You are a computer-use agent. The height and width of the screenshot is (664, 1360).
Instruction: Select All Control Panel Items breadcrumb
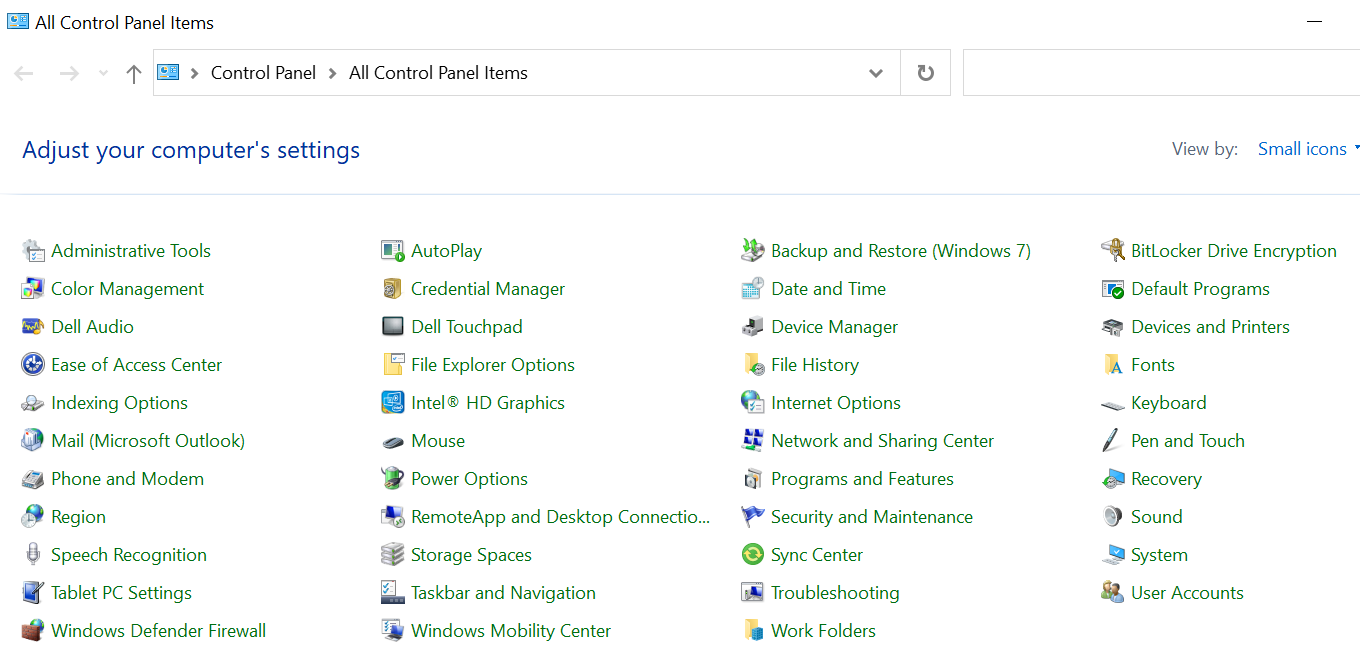click(x=438, y=73)
